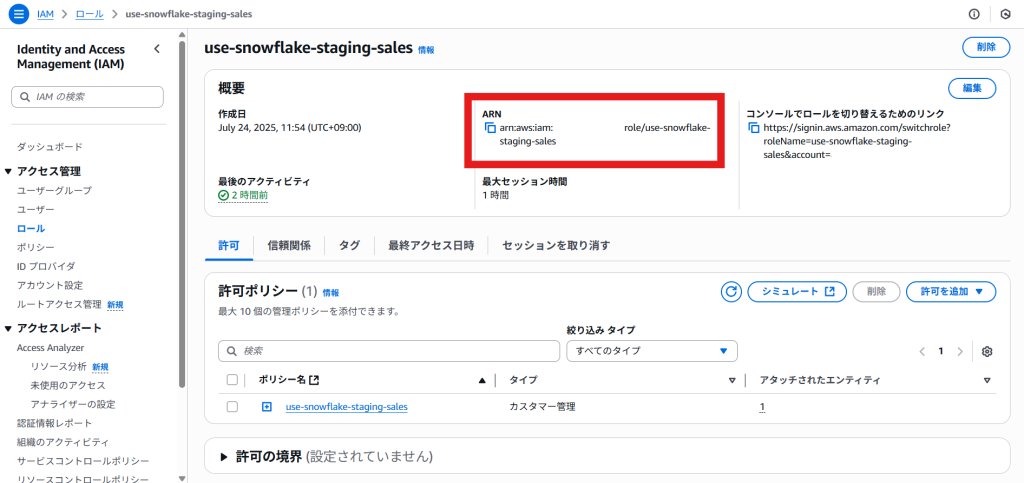Open the セッションを取り消す tab
Screen dimensions: 1024x483
point(556,245)
